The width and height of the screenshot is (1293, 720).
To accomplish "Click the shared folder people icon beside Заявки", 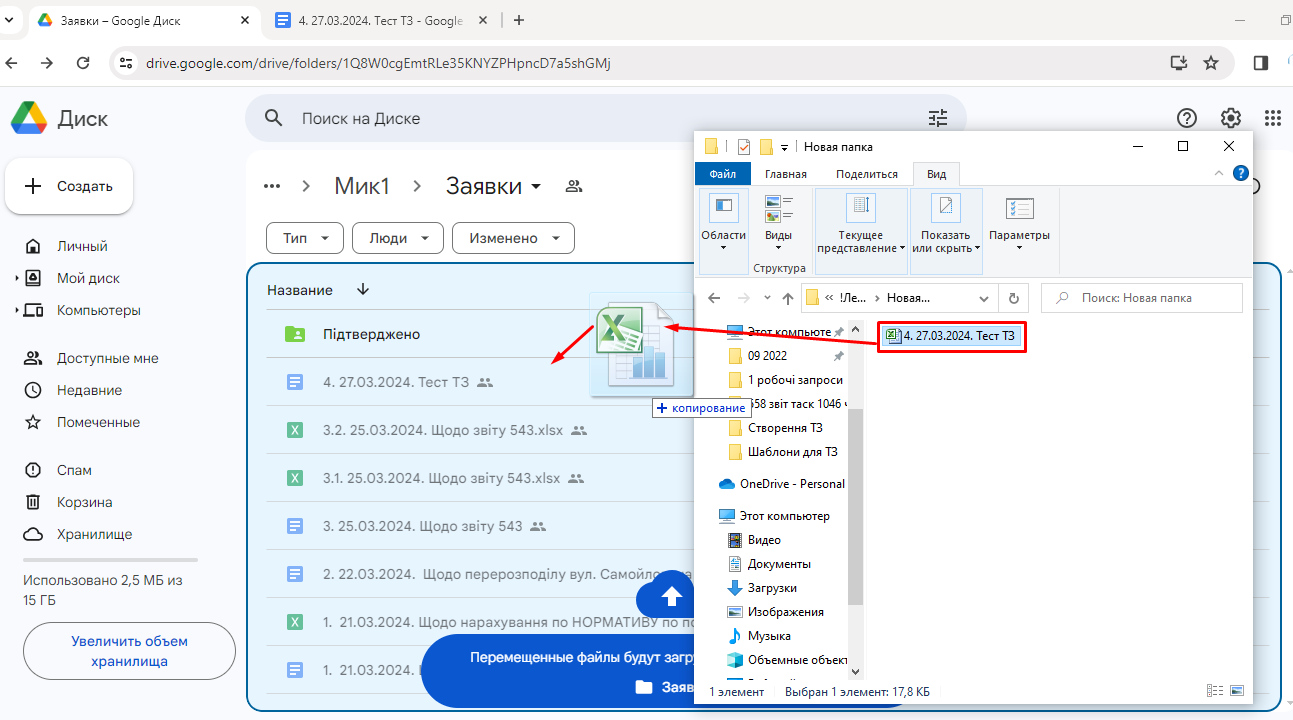I will coord(573,186).
